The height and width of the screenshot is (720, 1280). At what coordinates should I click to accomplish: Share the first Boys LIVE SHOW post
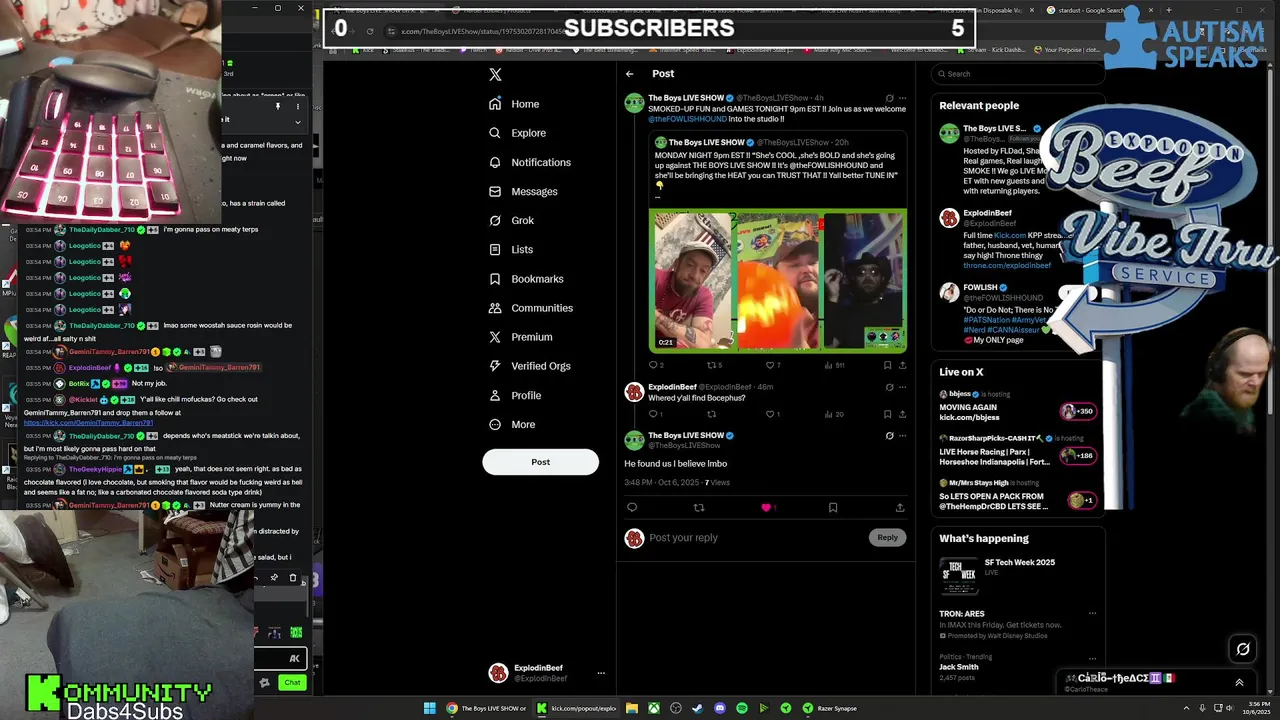click(902, 365)
